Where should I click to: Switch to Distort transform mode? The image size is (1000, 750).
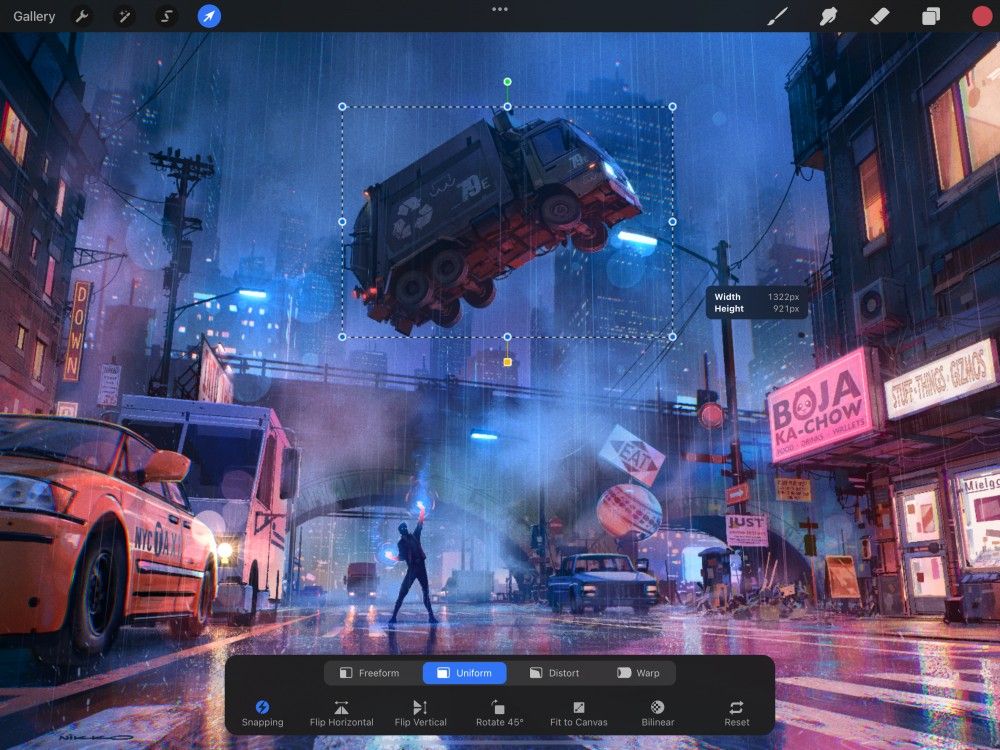(x=556, y=672)
